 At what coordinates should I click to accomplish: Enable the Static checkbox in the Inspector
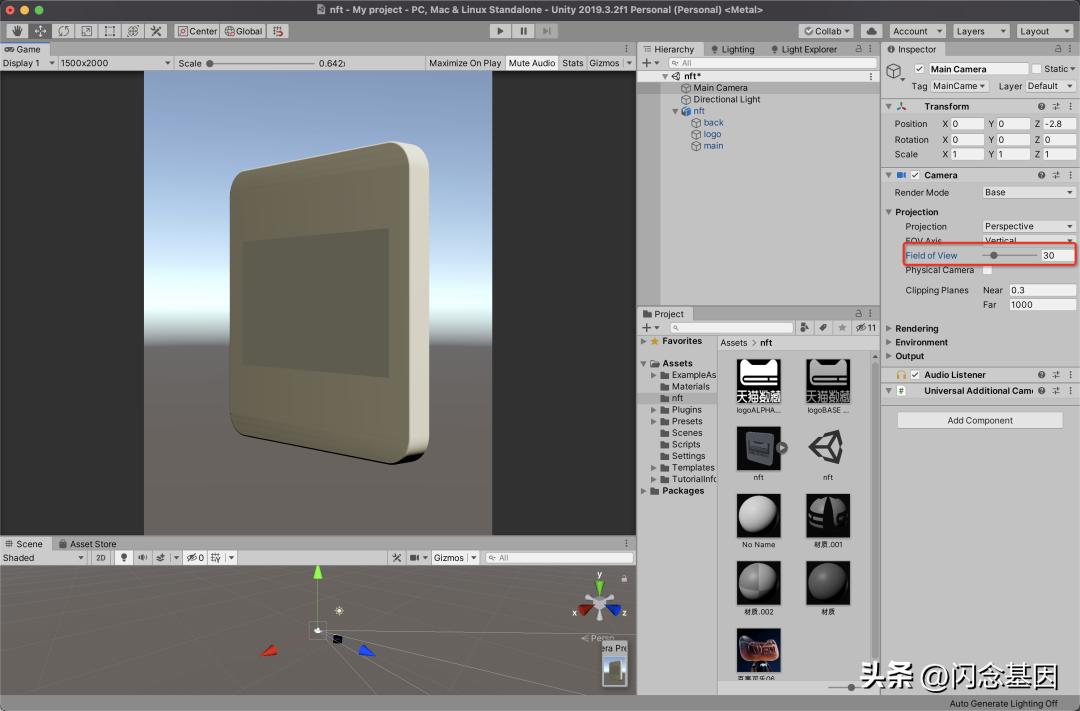tap(1037, 69)
